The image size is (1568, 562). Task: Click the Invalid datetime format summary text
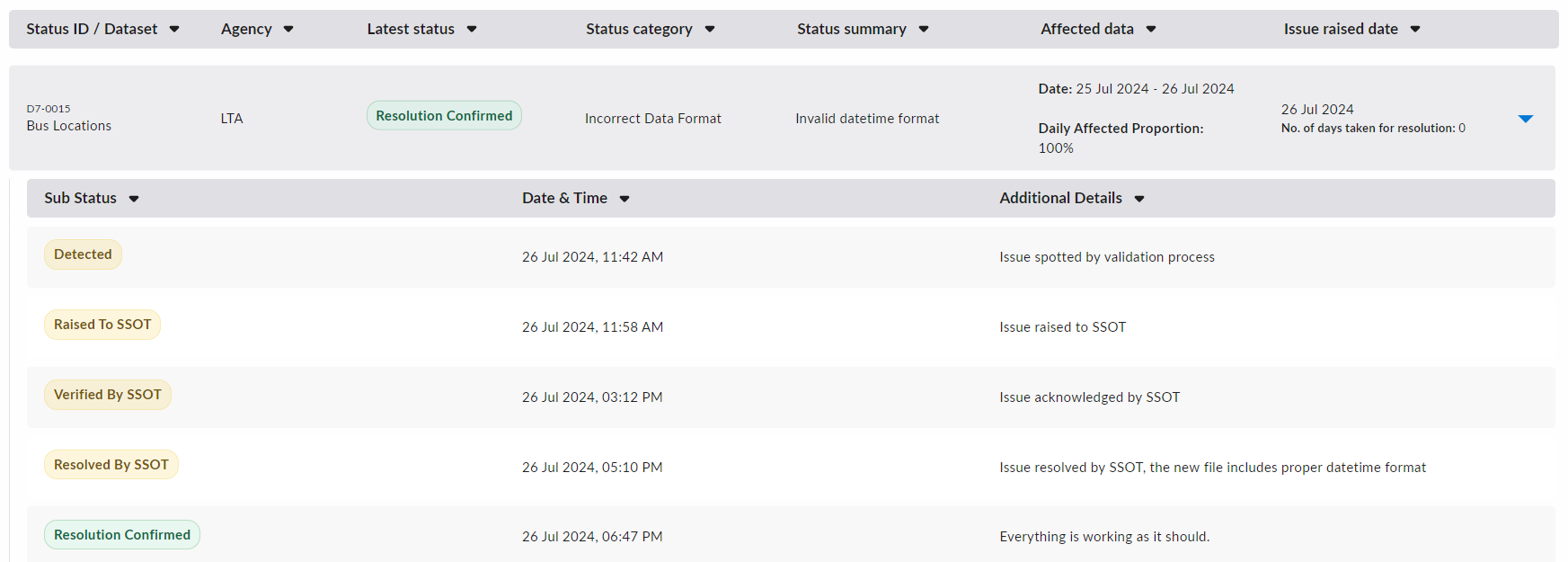[867, 119]
